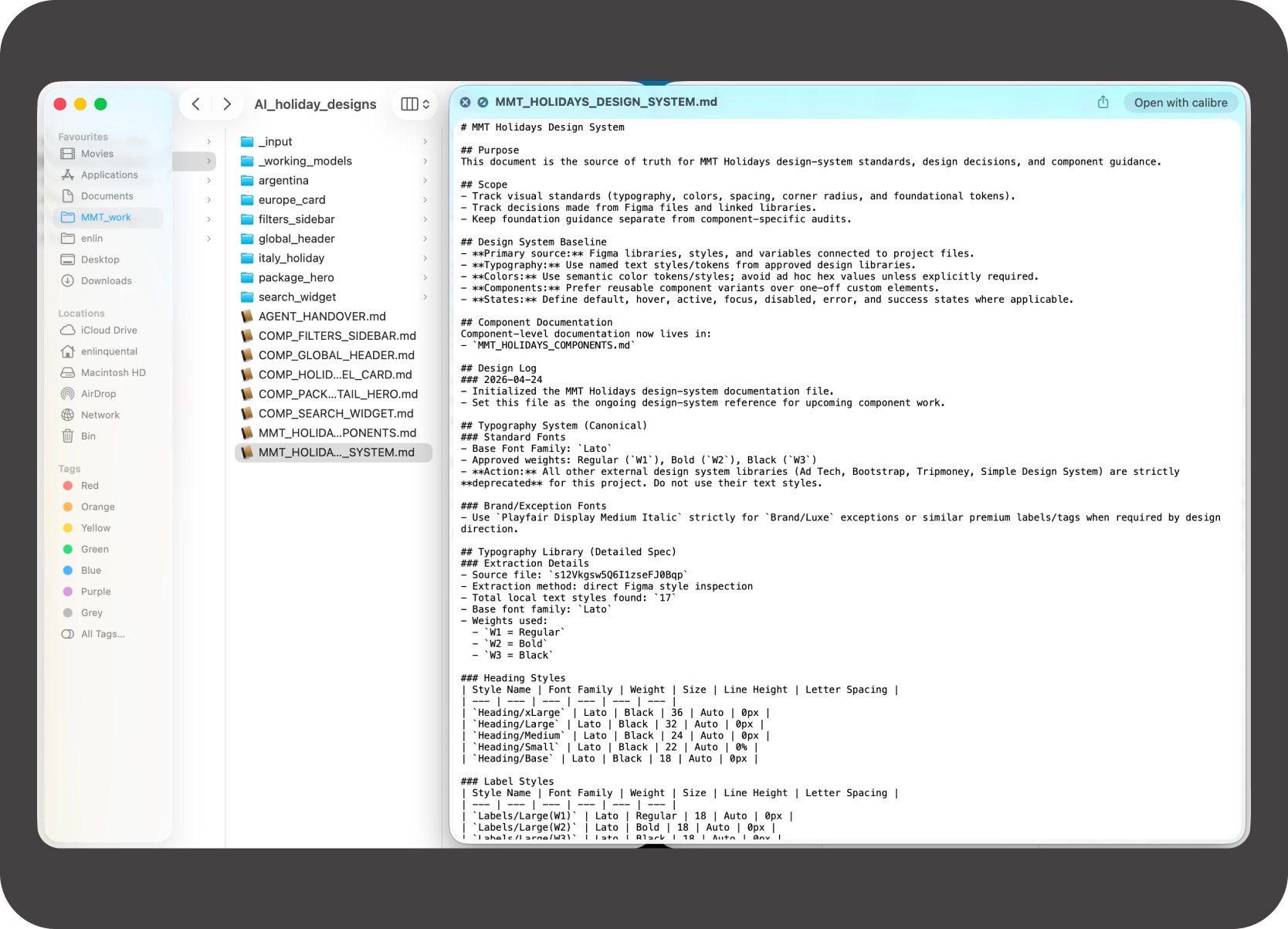Viewport: 1288px width, 929px height.
Task: Select MMT_HOLIDA...PONENTS.md file
Action: tap(334, 433)
